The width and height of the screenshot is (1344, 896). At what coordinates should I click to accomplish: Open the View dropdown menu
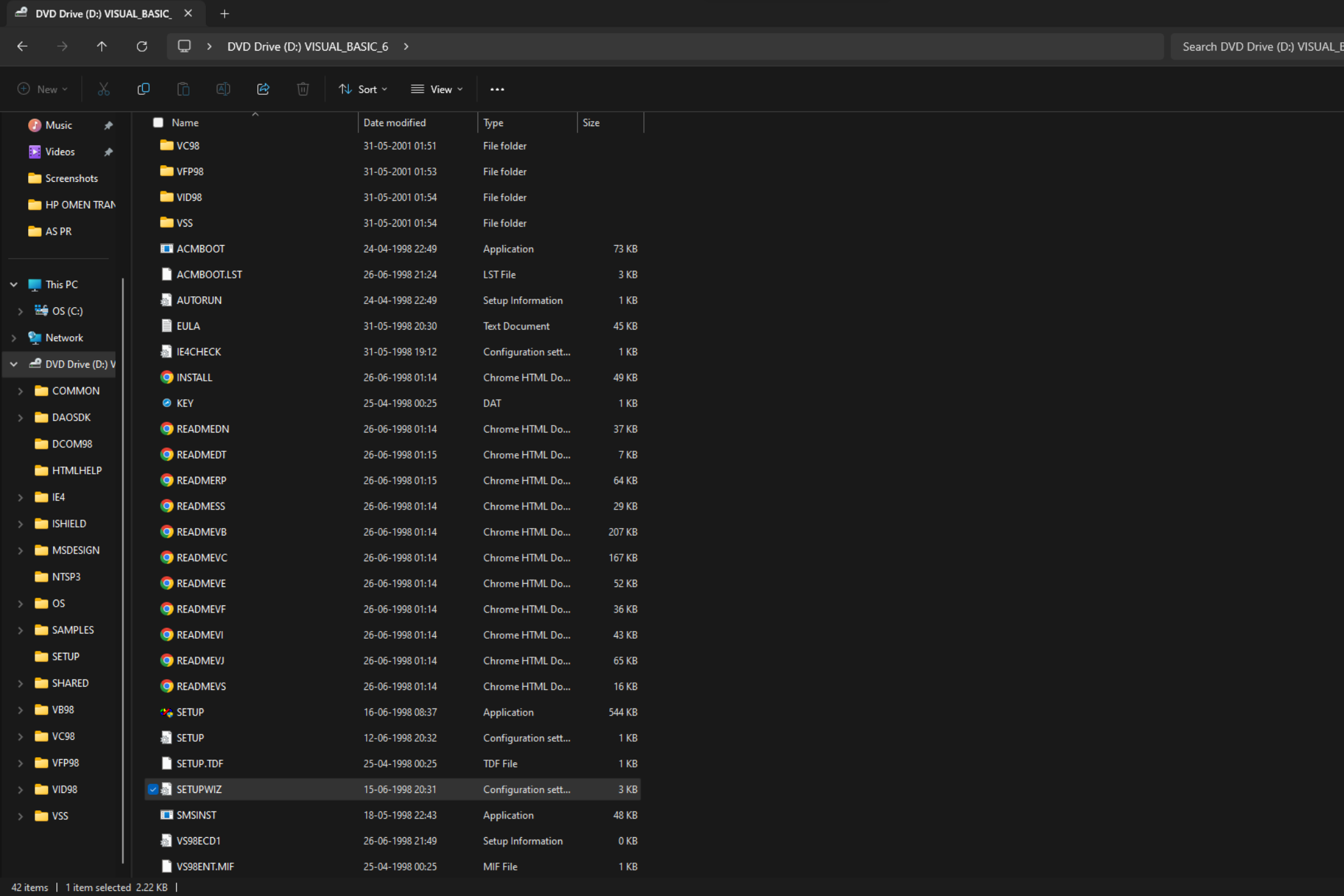point(437,89)
